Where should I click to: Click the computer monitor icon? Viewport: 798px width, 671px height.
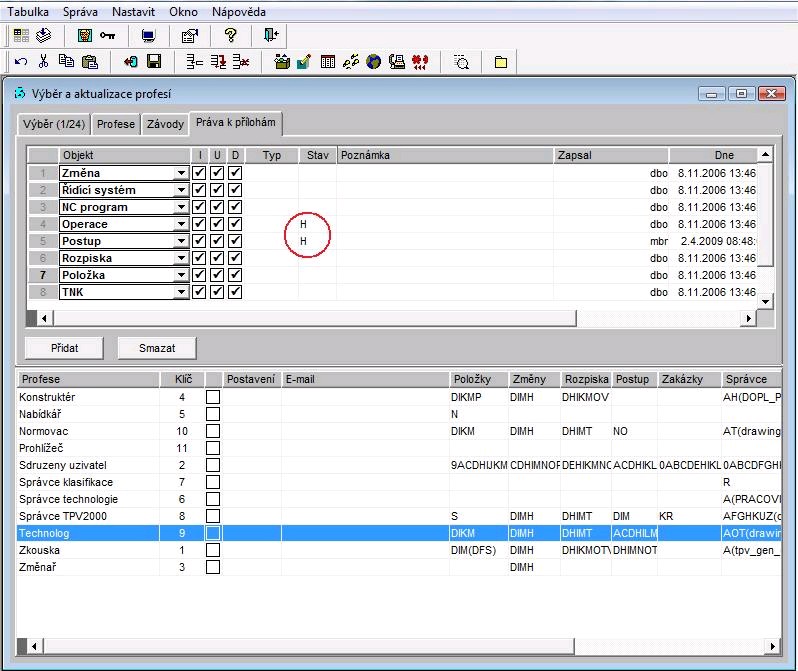click(x=148, y=36)
